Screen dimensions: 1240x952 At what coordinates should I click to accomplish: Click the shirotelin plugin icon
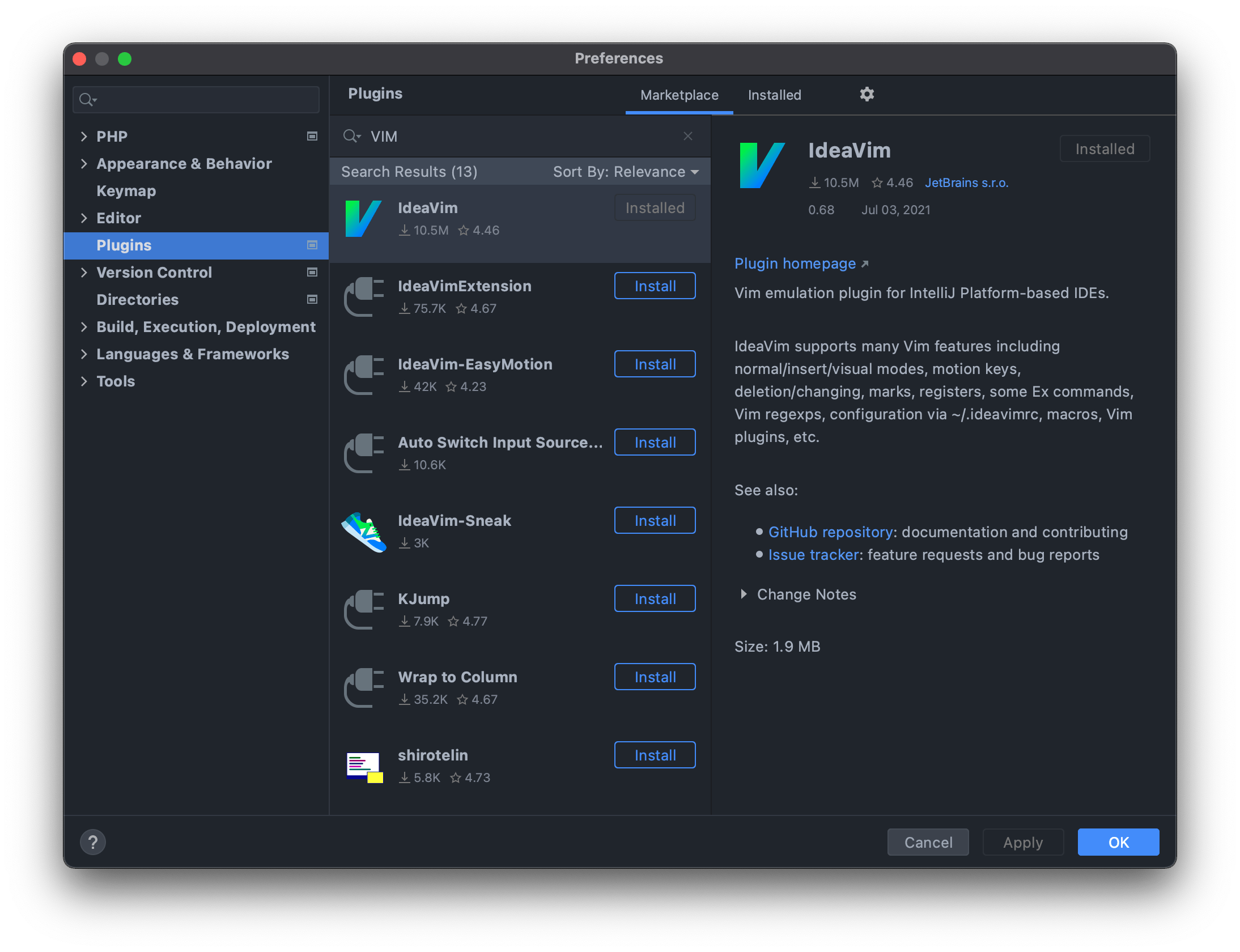coord(364,767)
